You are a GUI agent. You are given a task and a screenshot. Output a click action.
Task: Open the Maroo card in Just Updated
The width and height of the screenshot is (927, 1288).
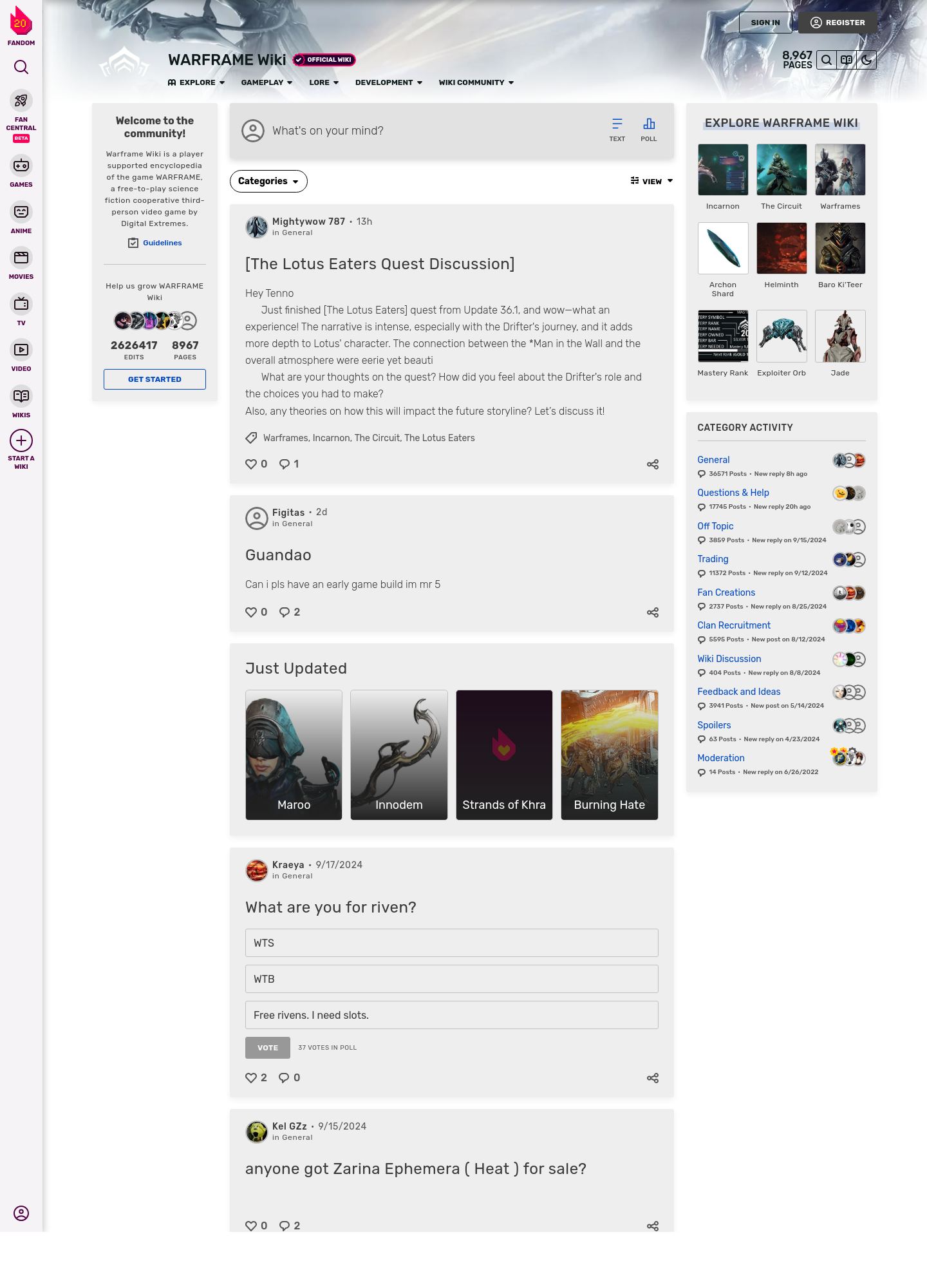(294, 755)
